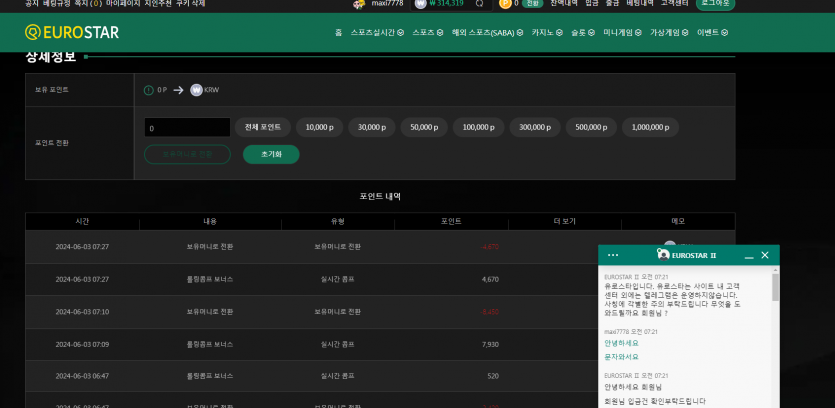Click the maxi7778 username

coord(387,3)
